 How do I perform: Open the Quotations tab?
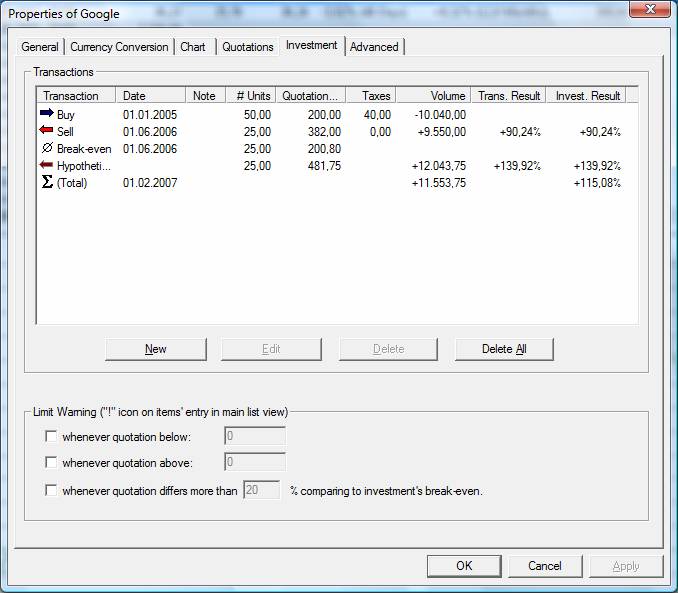(248, 47)
